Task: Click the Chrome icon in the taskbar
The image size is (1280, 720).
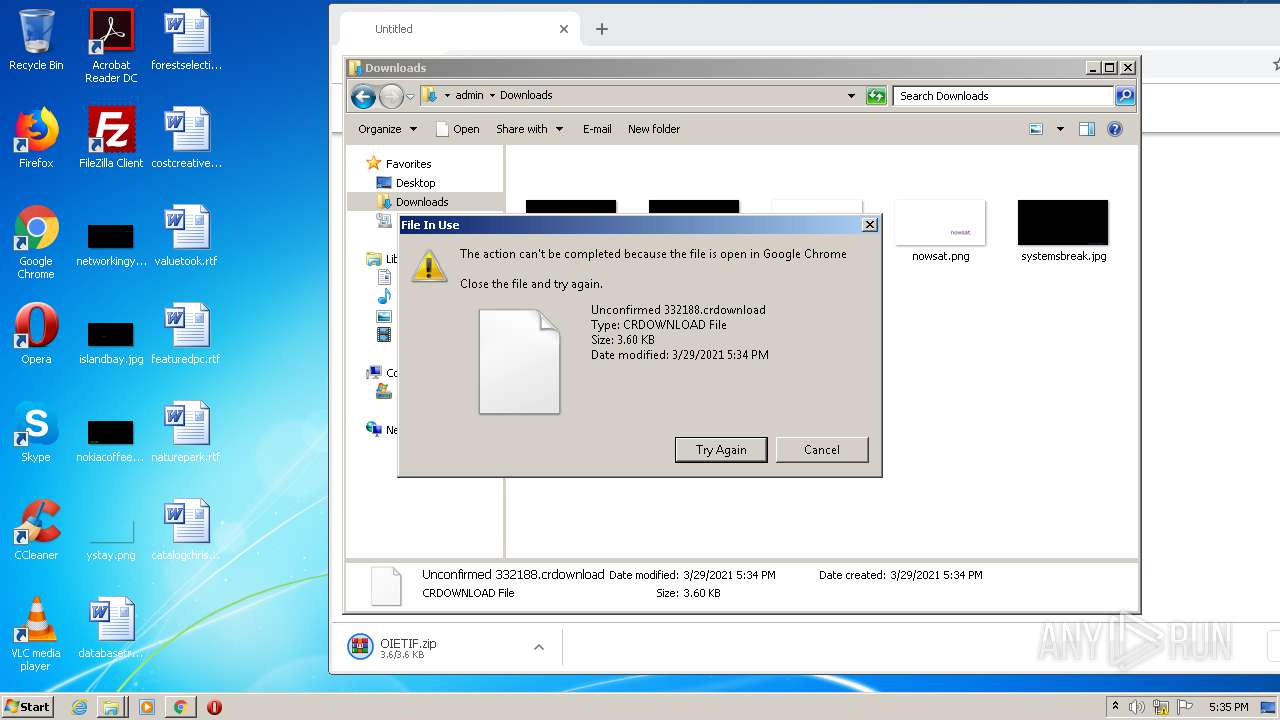Action: pyautogui.click(x=180, y=707)
